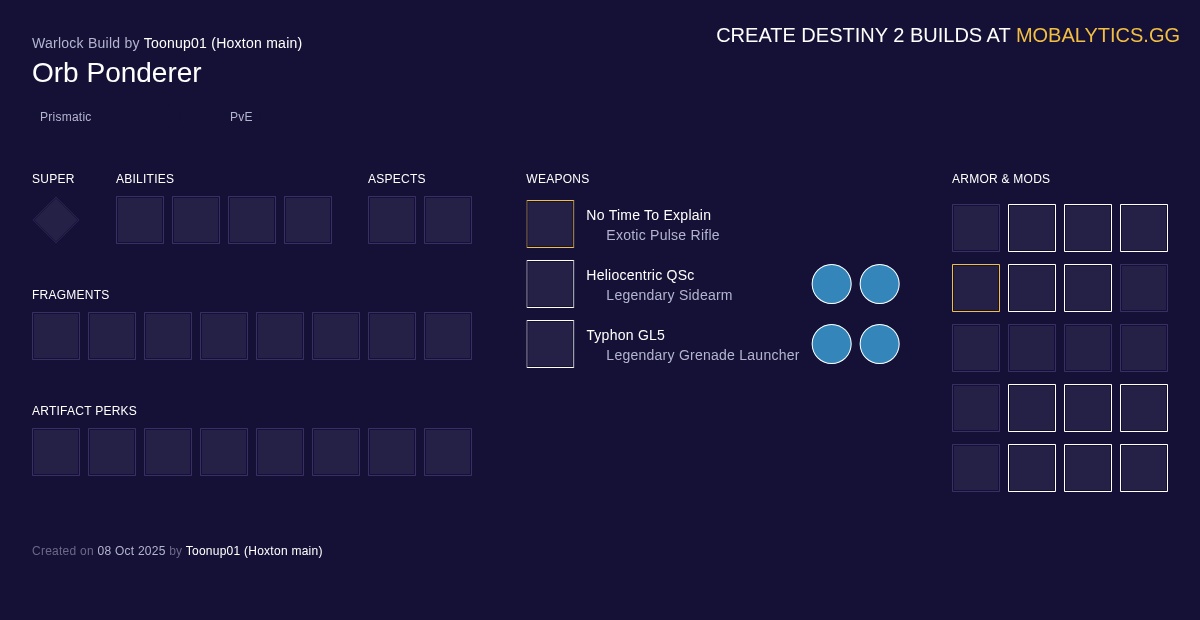
Task: Open the MOBALYTICS.GG link
Action: (1098, 35)
